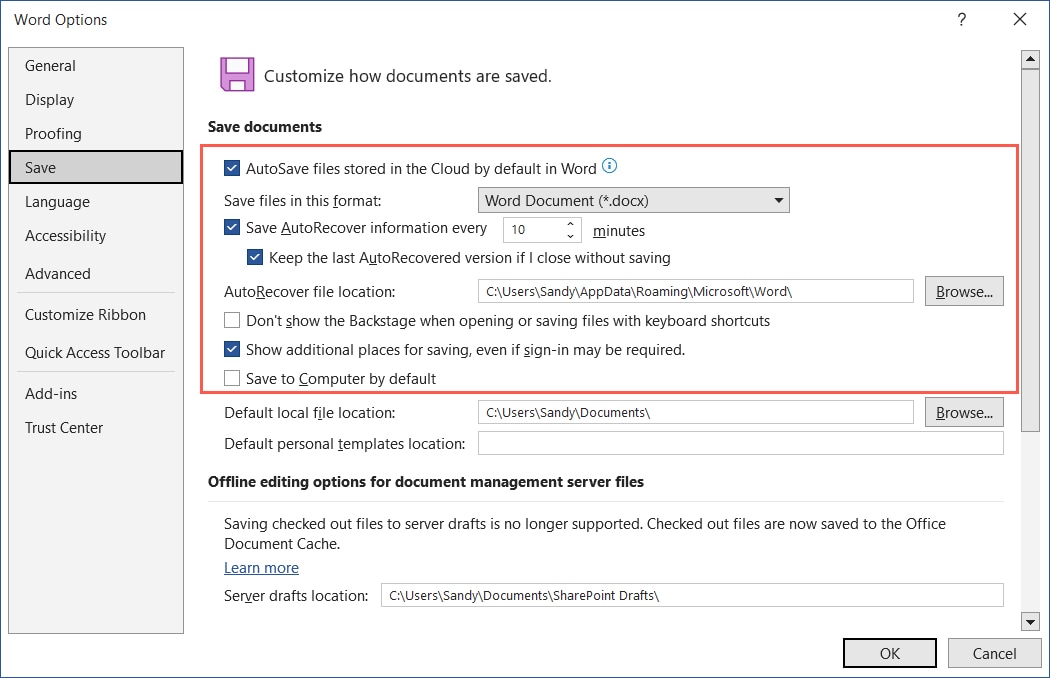Click the scrollbar down arrow

[x=1031, y=621]
